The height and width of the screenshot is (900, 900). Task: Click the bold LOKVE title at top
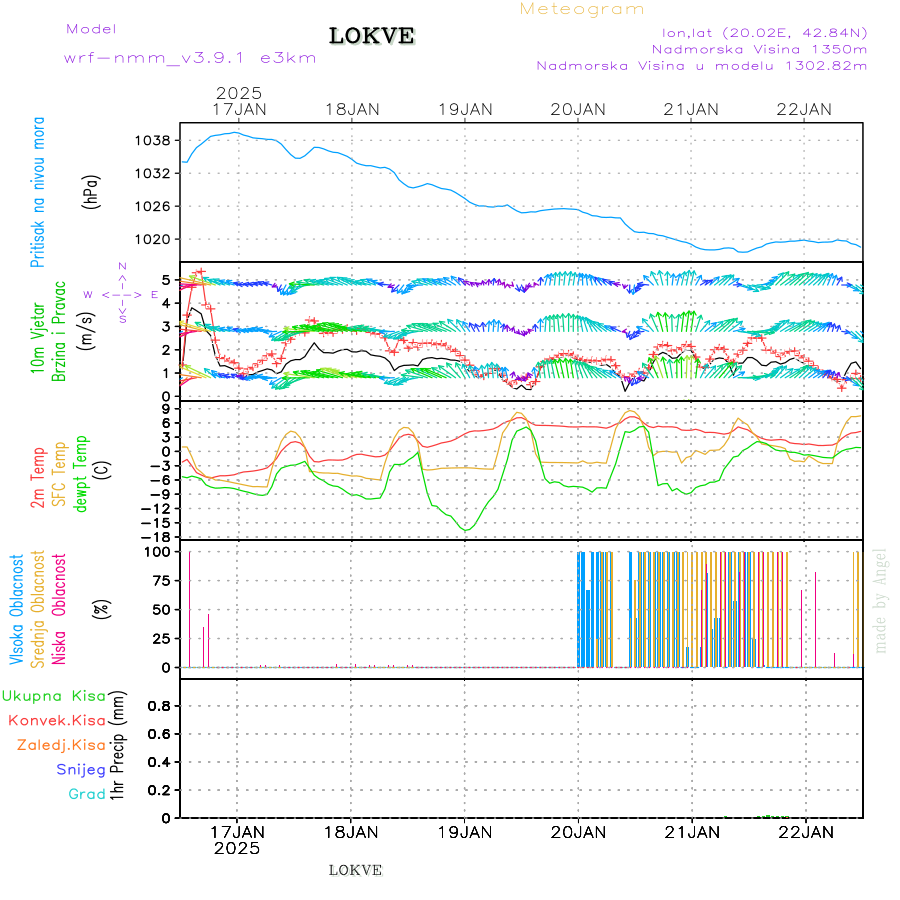click(x=371, y=36)
